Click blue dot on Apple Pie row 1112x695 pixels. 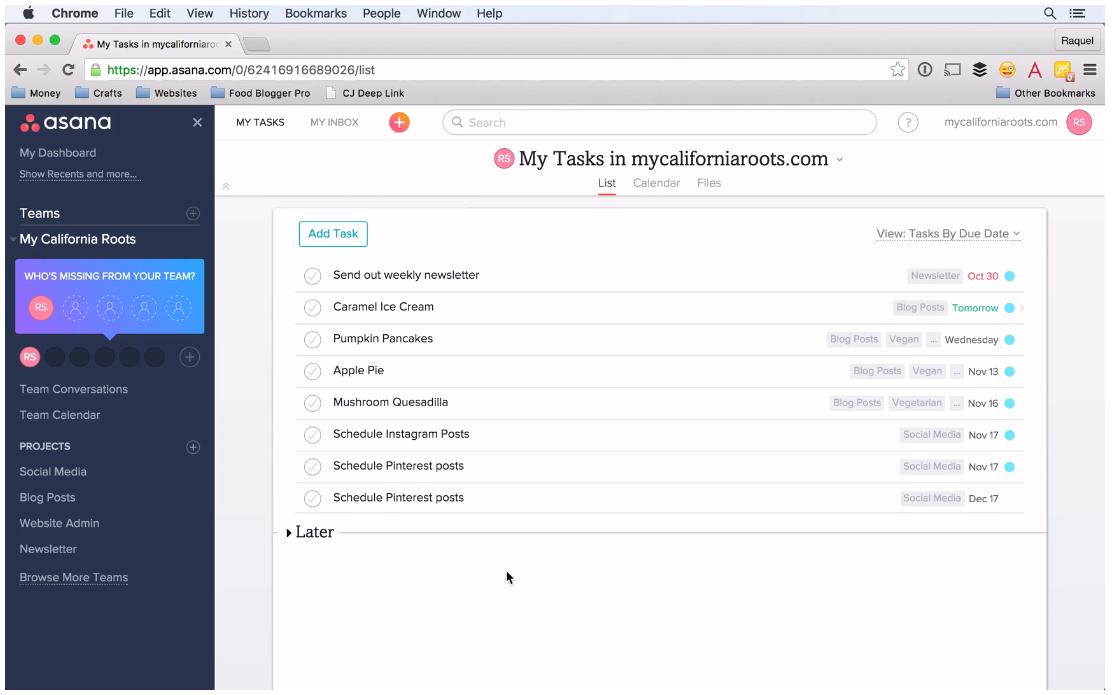click(x=1010, y=372)
